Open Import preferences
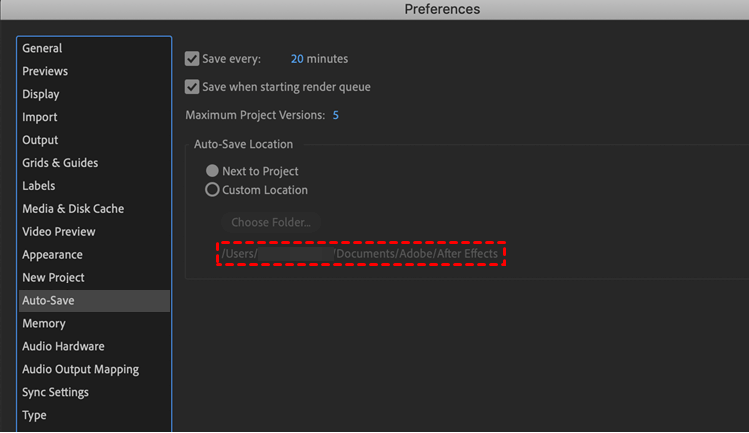Screen dimensions: 749x433 (x=40, y=117)
